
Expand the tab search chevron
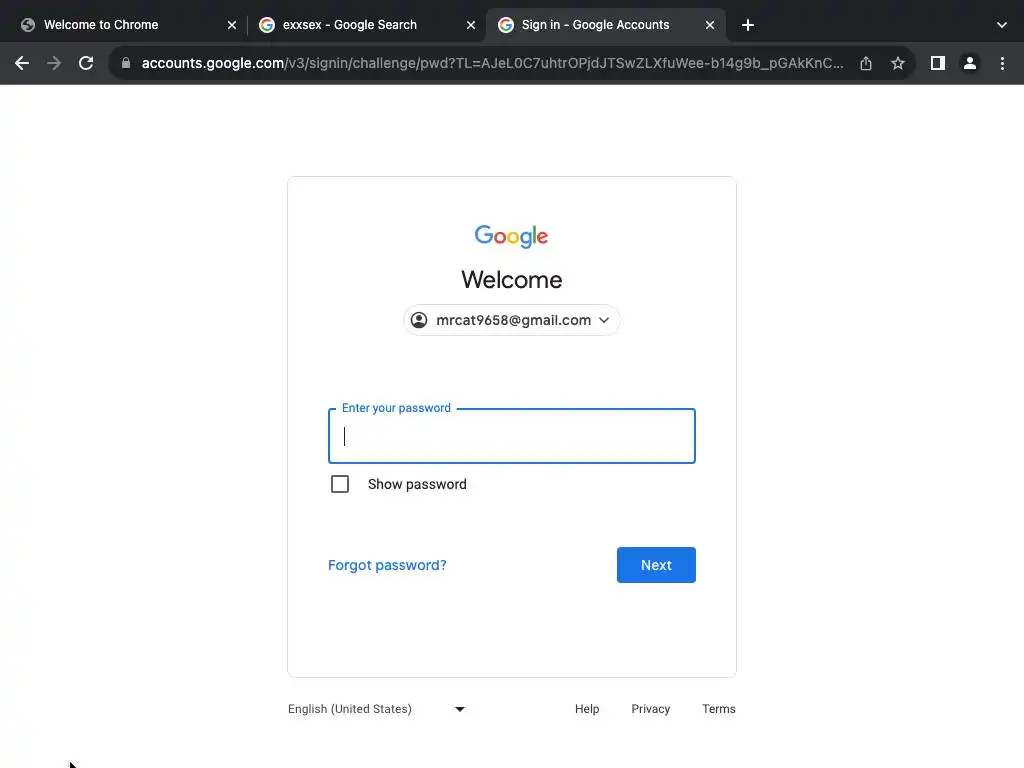click(x=1002, y=25)
